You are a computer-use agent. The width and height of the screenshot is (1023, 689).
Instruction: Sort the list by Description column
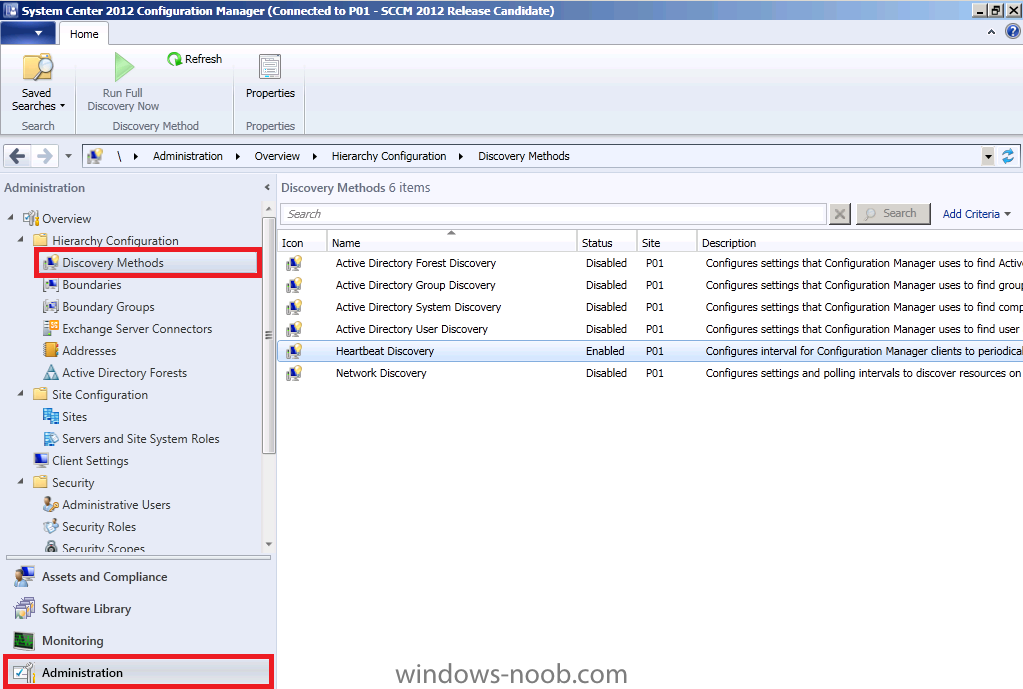point(860,242)
